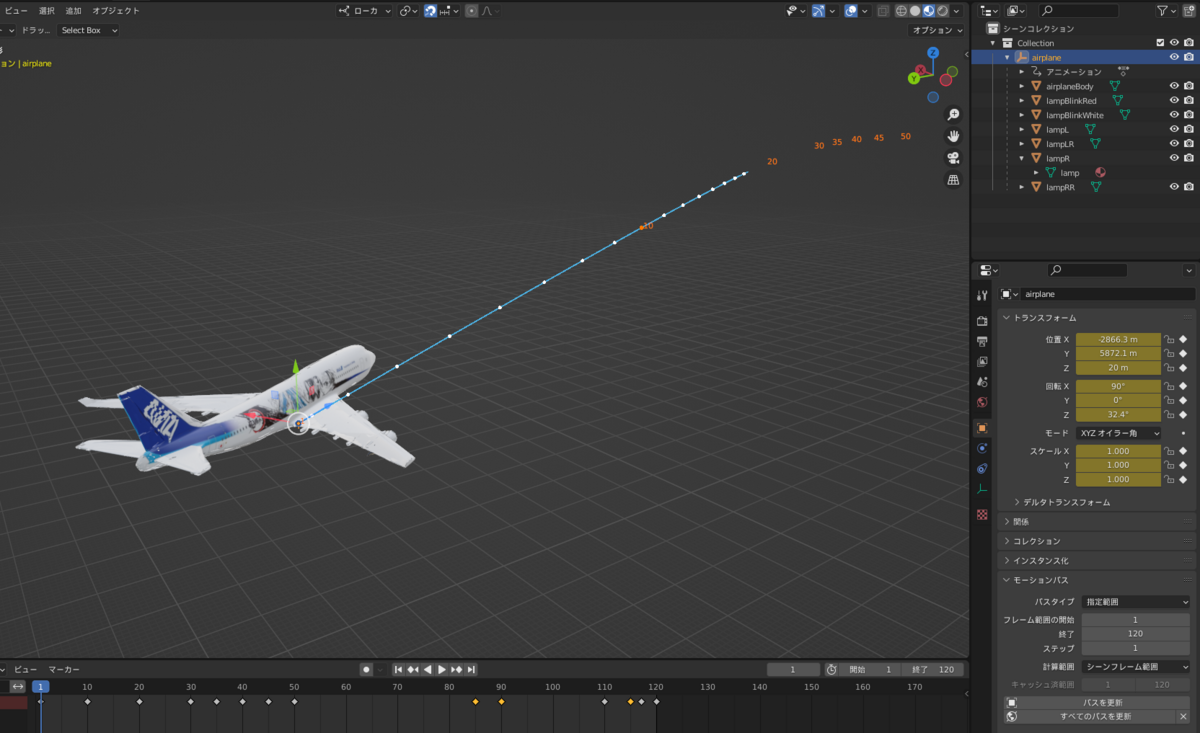Screen dimensions: 1200x733
Task: Click the airplaneBody mesh data icon
Action: pos(1114,86)
